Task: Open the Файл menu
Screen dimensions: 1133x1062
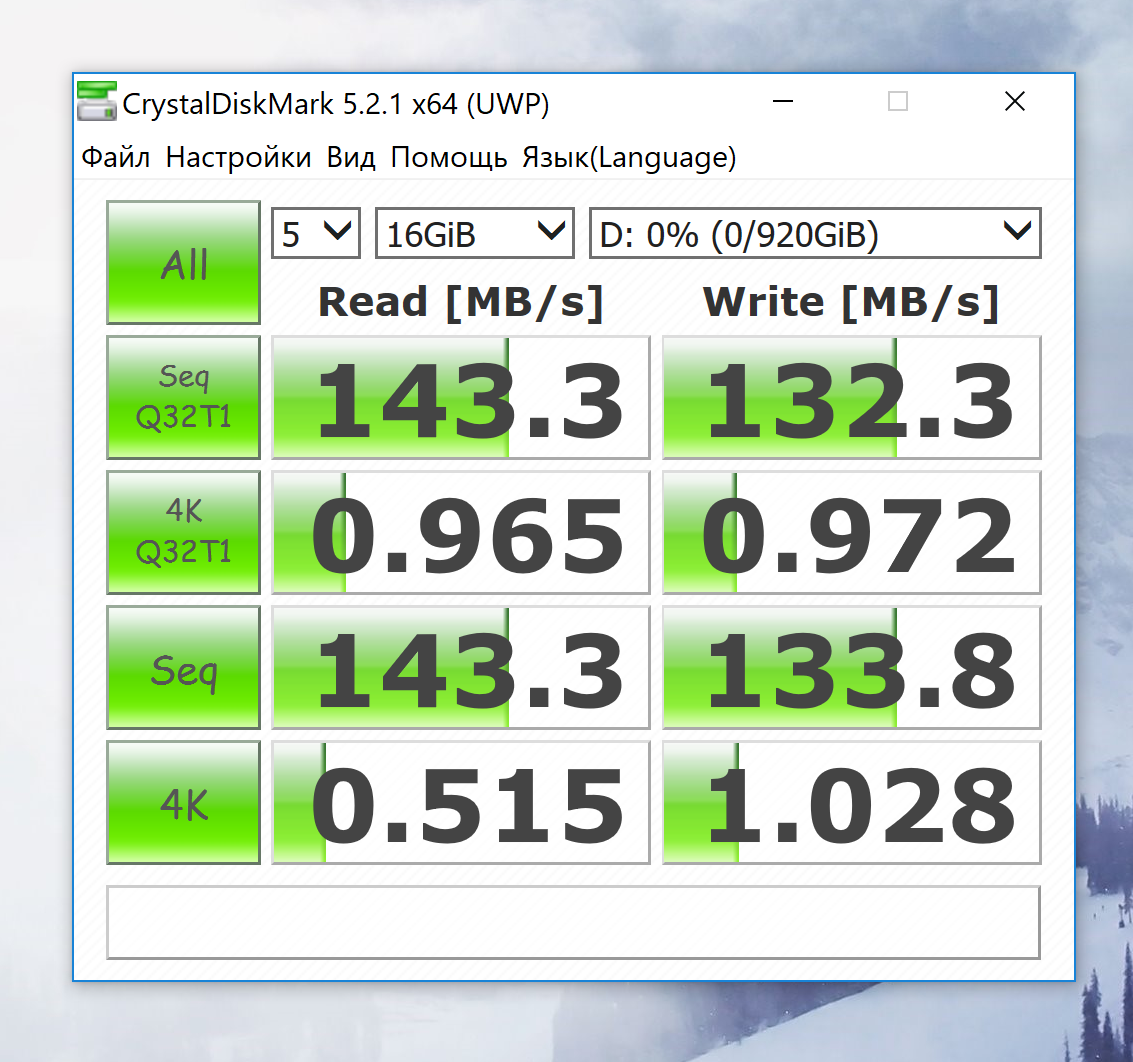Action: [116, 157]
